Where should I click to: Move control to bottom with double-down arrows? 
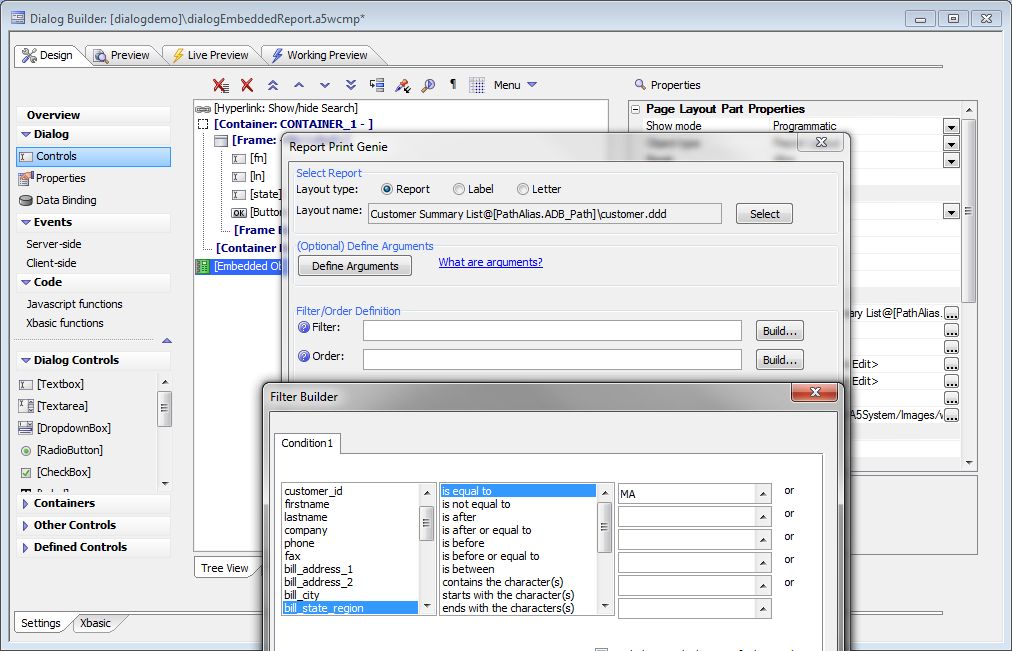click(350, 85)
